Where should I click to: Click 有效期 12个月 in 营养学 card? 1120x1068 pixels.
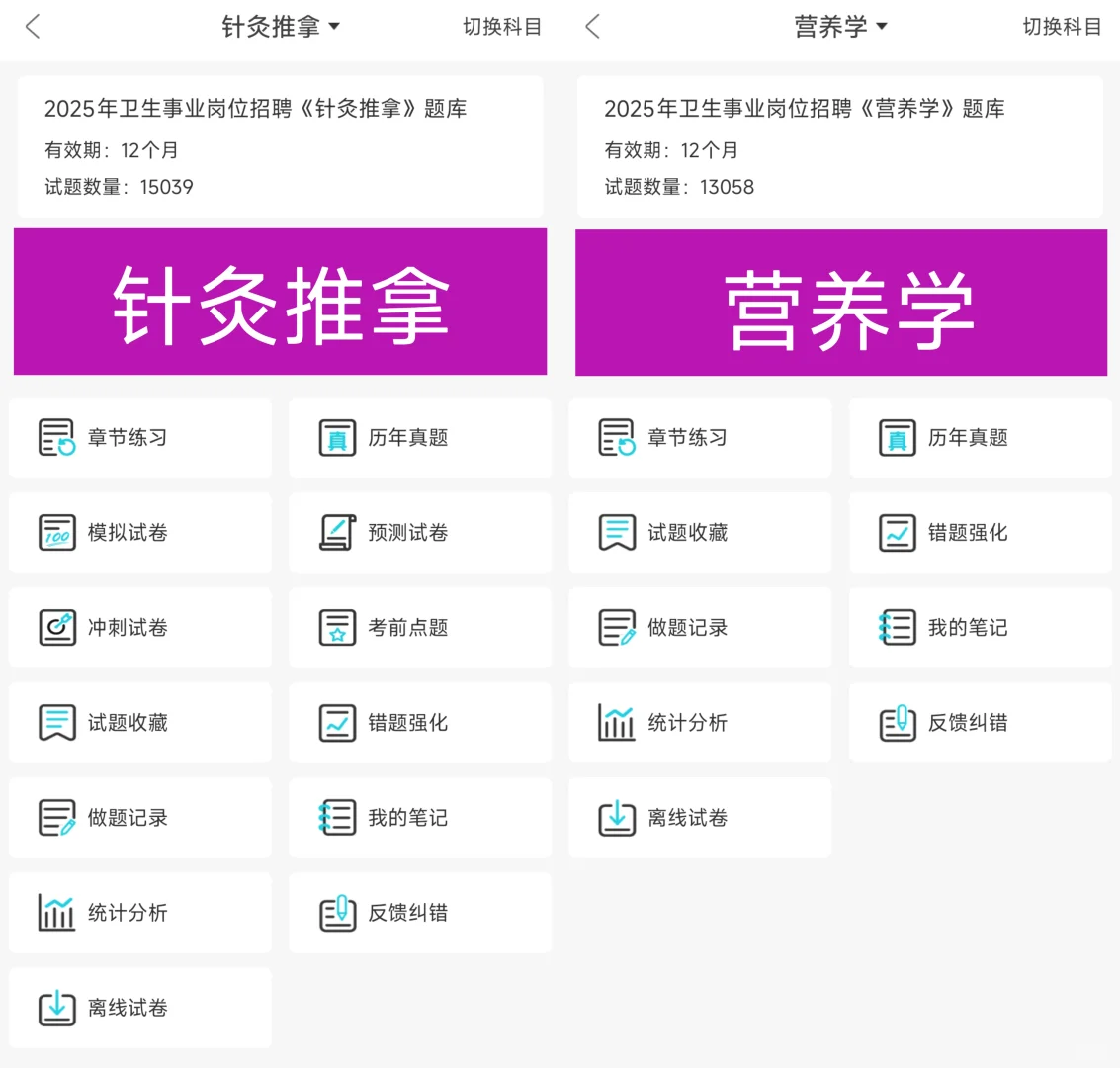click(x=670, y=150)
